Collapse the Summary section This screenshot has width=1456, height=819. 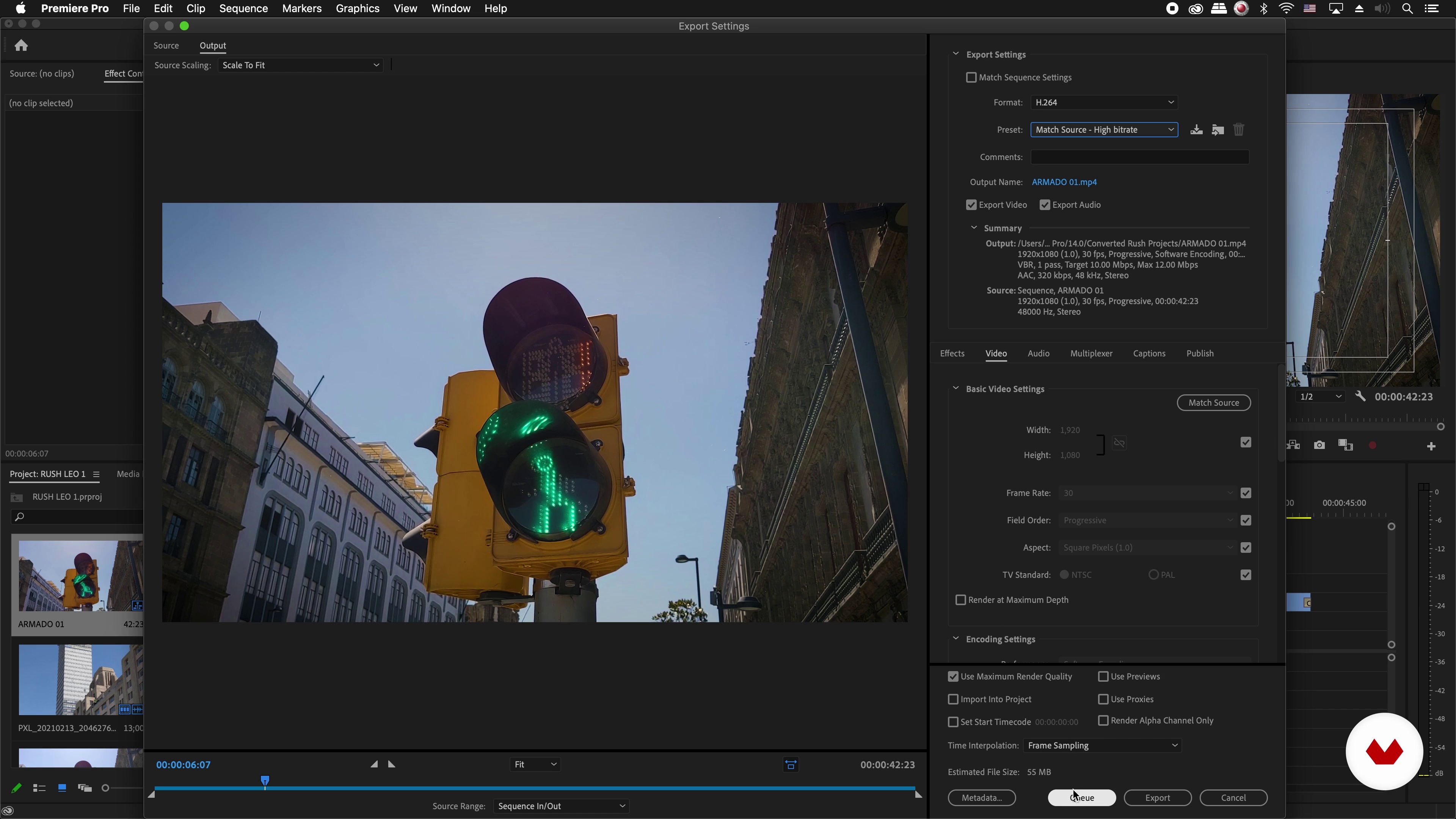tap(974, 228)
